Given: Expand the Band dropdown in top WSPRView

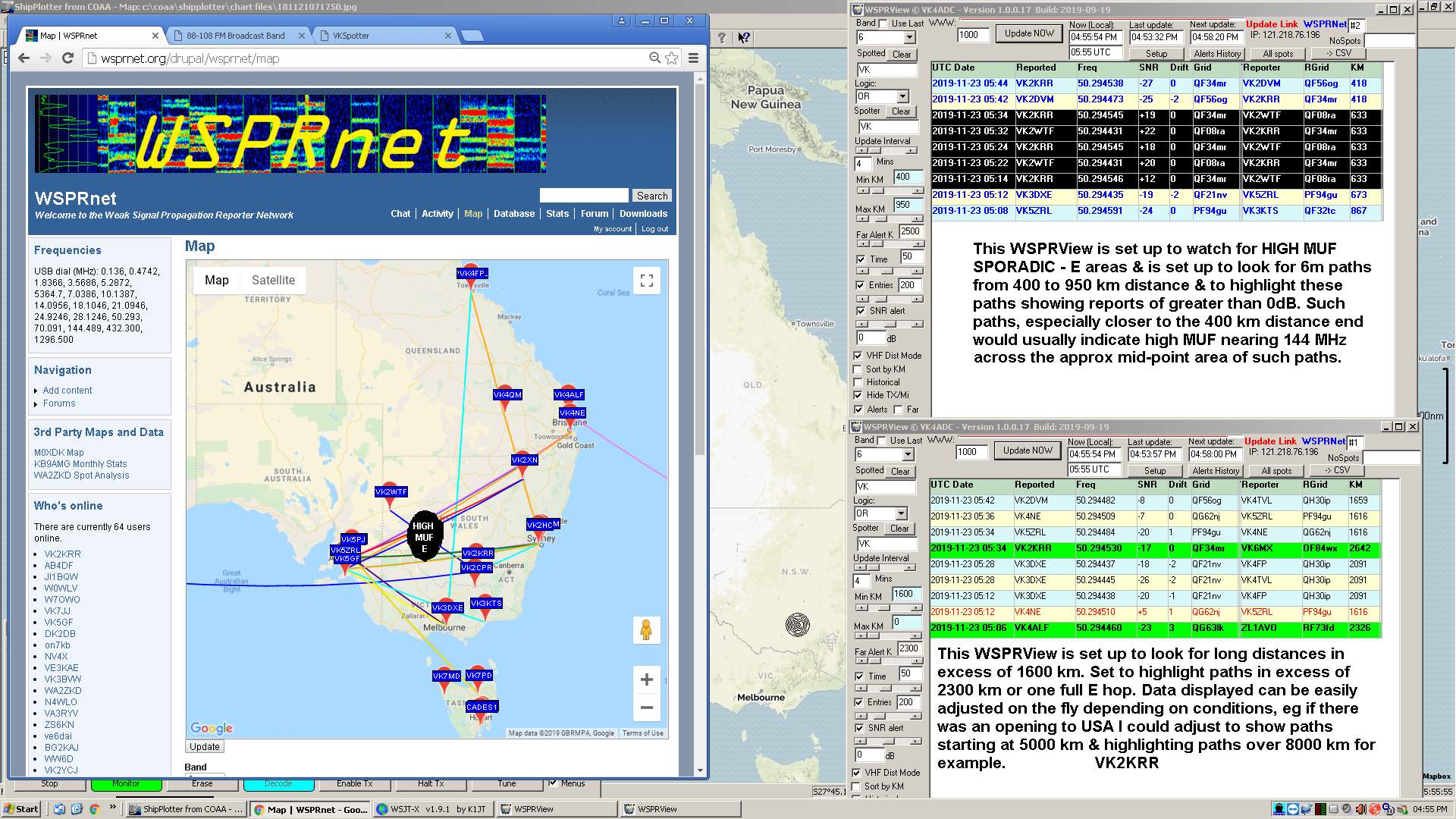Looking at the screenshot, I should 909,38.
